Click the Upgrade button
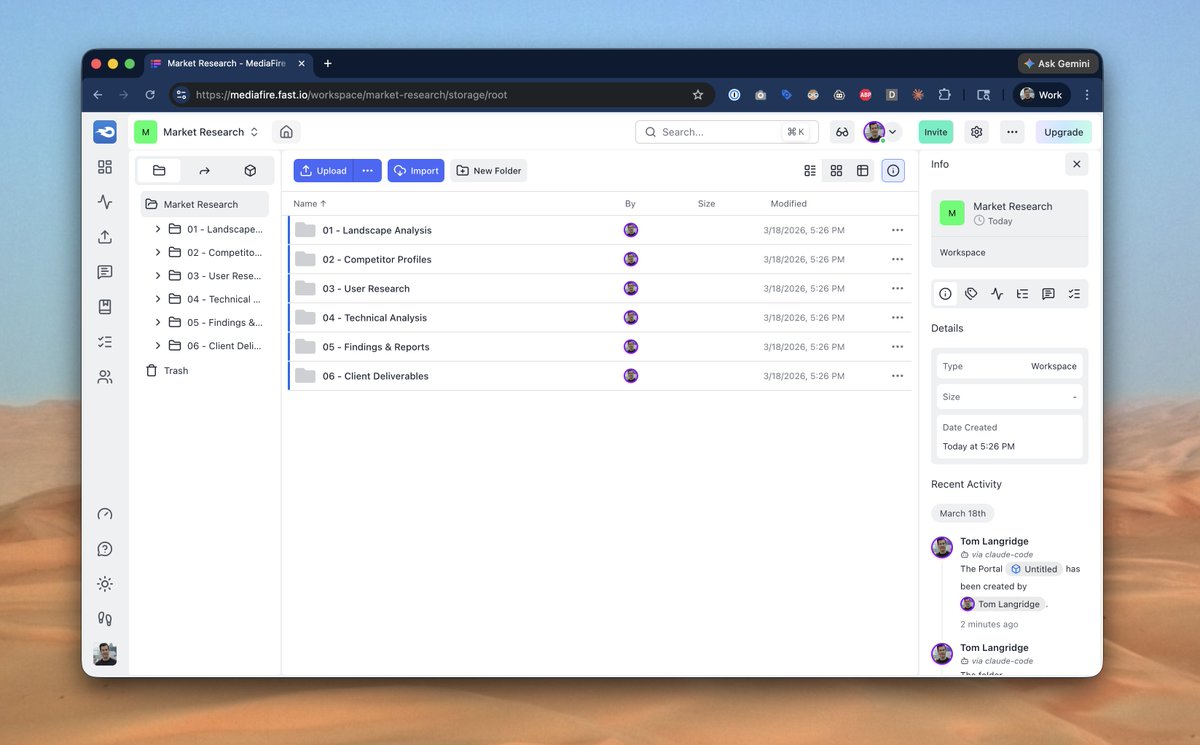This screenshot has width=1200, height=745. pos(1064,132)
